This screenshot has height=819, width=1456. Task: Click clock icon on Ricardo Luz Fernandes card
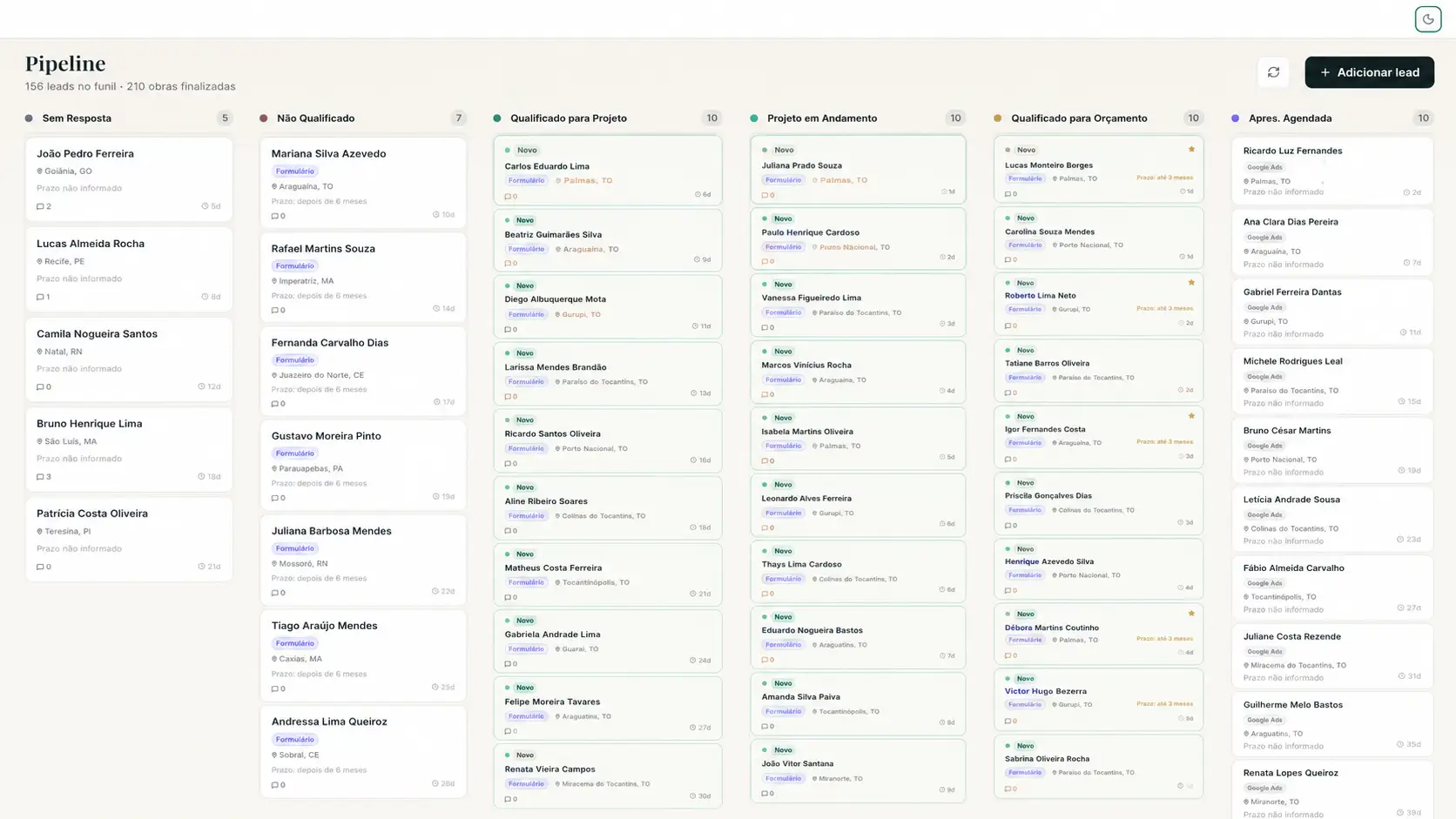1406,192
